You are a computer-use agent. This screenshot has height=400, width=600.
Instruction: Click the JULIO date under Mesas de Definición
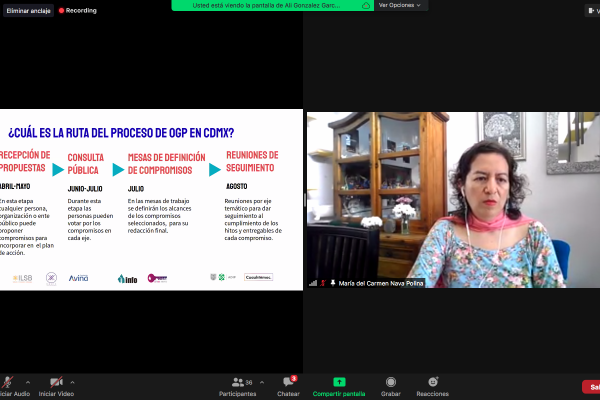click(136, 189)
